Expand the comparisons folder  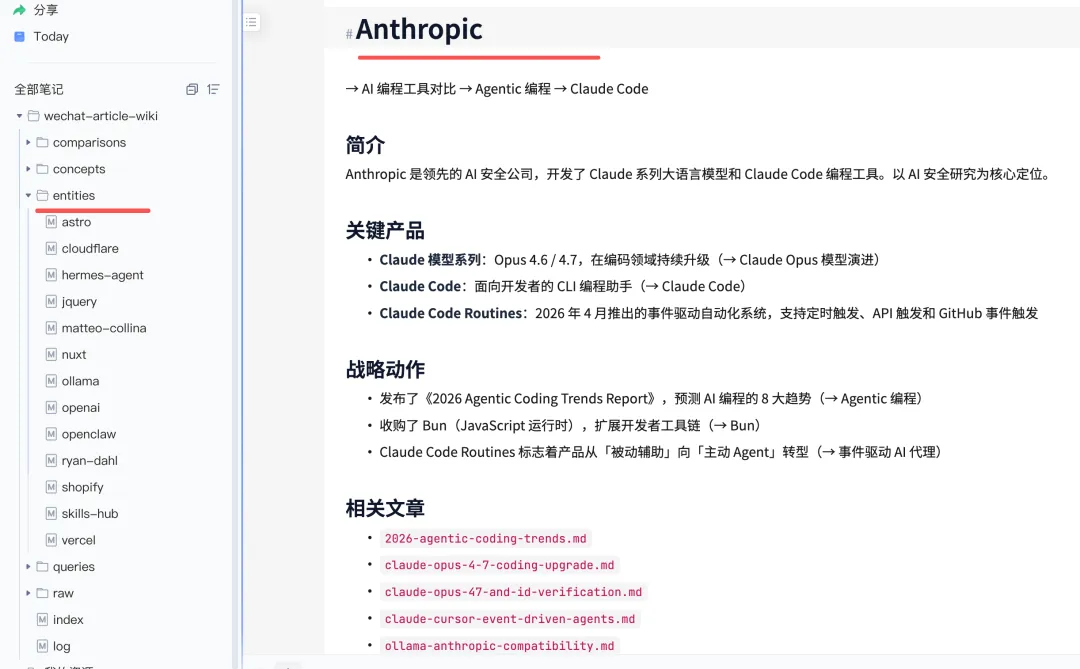tap(29, 142)
